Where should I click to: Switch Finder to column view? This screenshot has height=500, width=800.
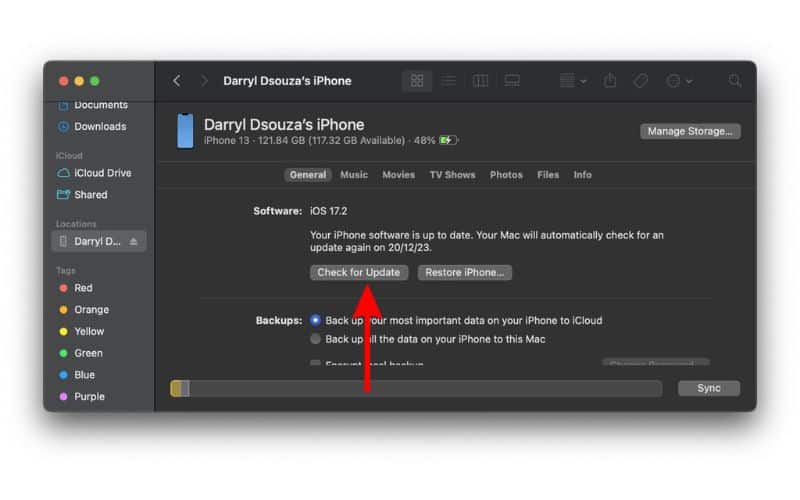481,81
